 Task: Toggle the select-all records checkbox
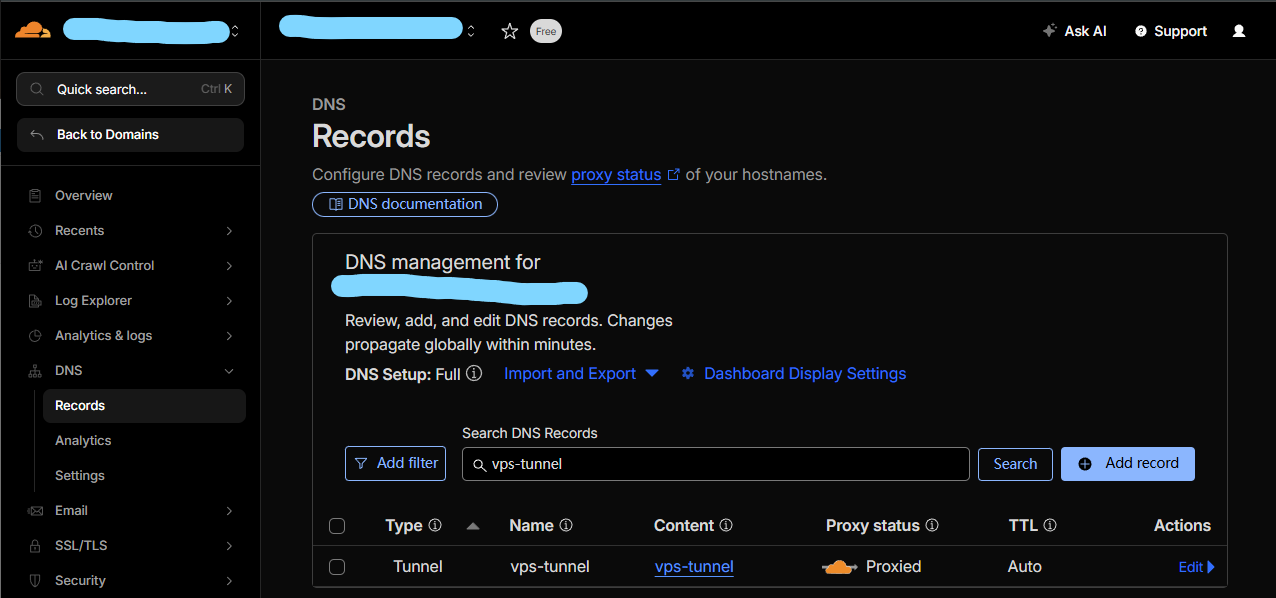[337, 526]
